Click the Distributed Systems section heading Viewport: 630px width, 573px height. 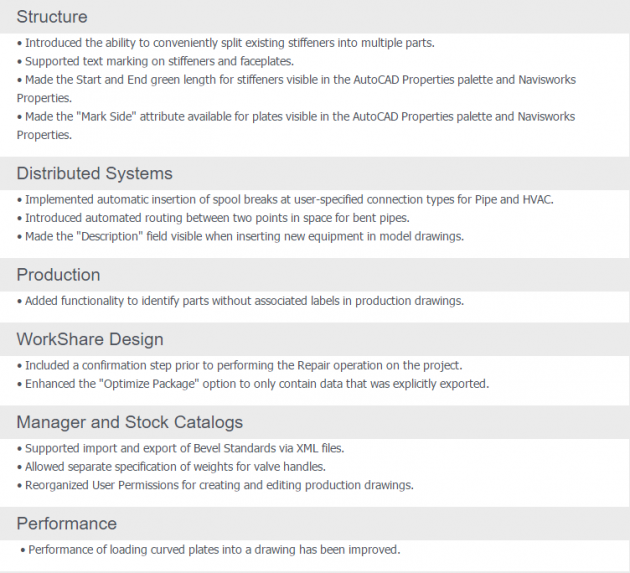tap(94, 174)
